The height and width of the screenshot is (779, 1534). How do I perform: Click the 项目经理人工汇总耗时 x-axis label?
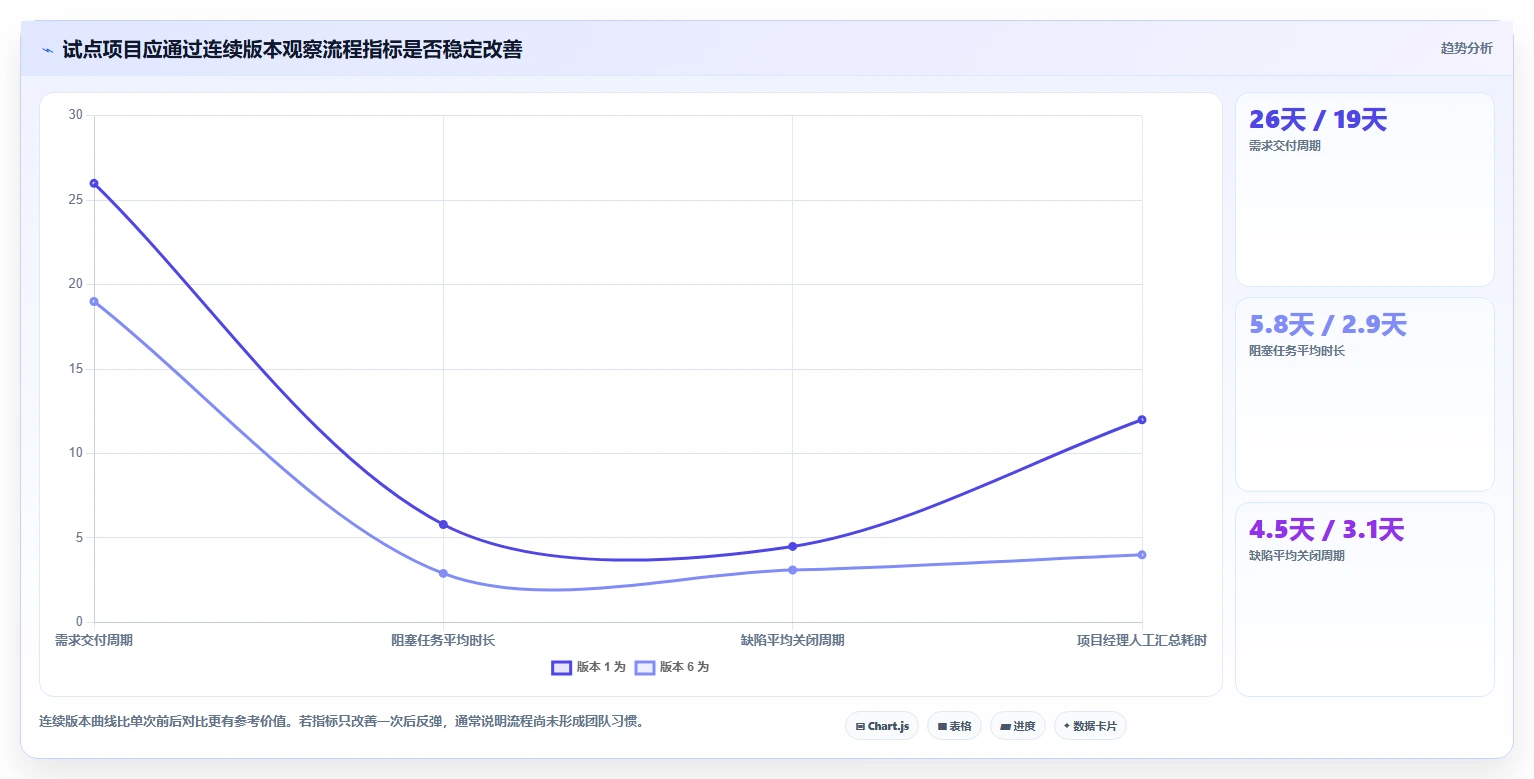coord(1141,640)
